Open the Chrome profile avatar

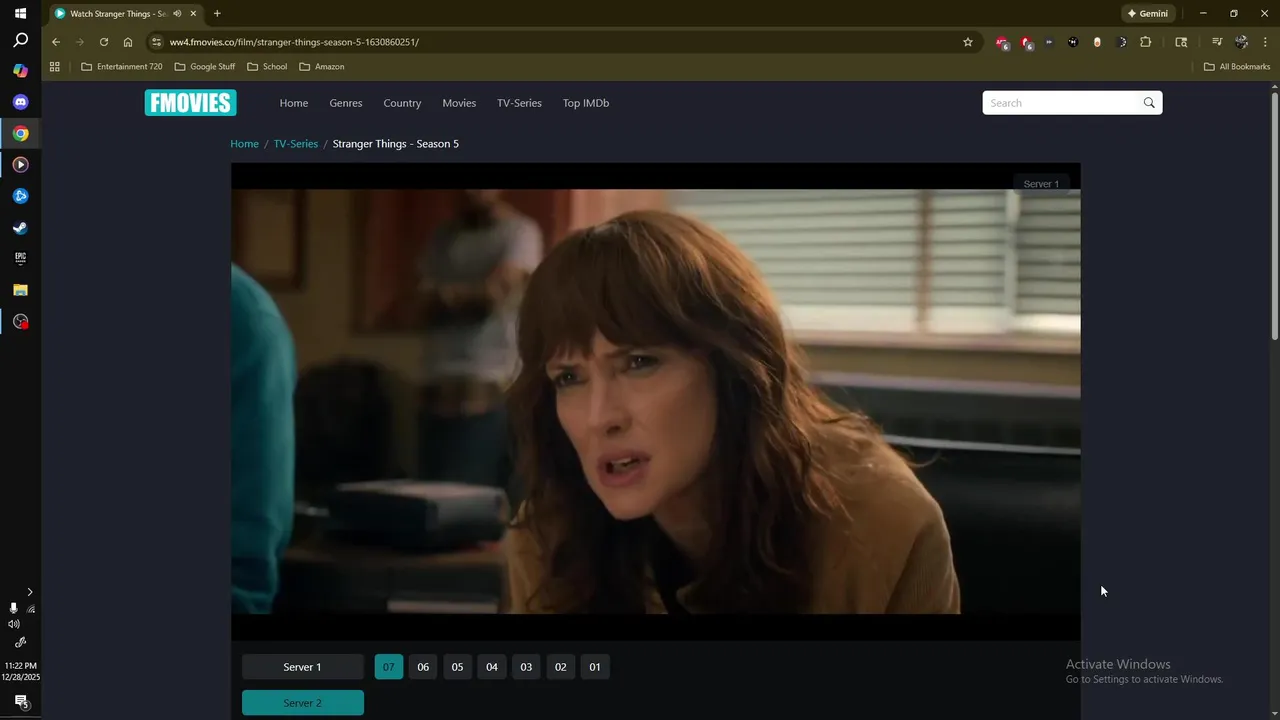coord(1241,42)
